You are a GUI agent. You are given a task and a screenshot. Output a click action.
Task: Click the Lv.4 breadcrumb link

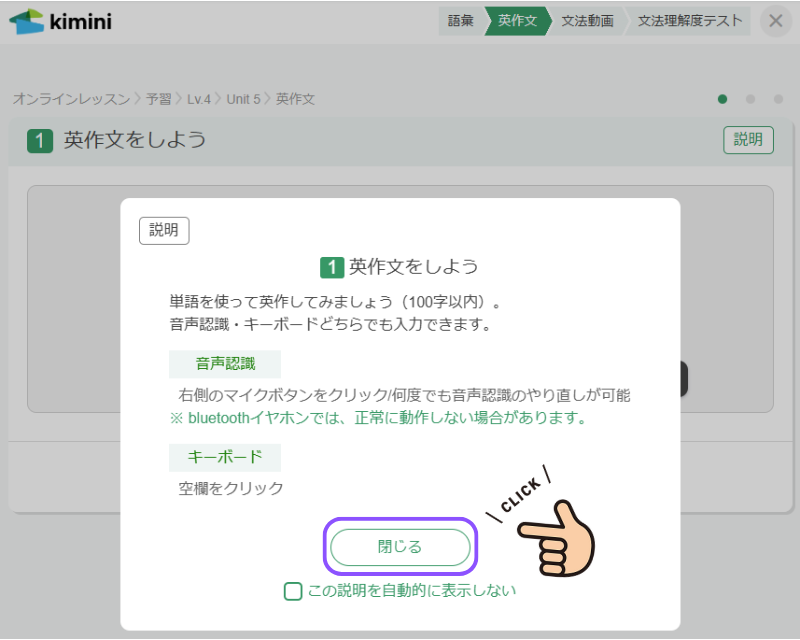tap(200, 99)
